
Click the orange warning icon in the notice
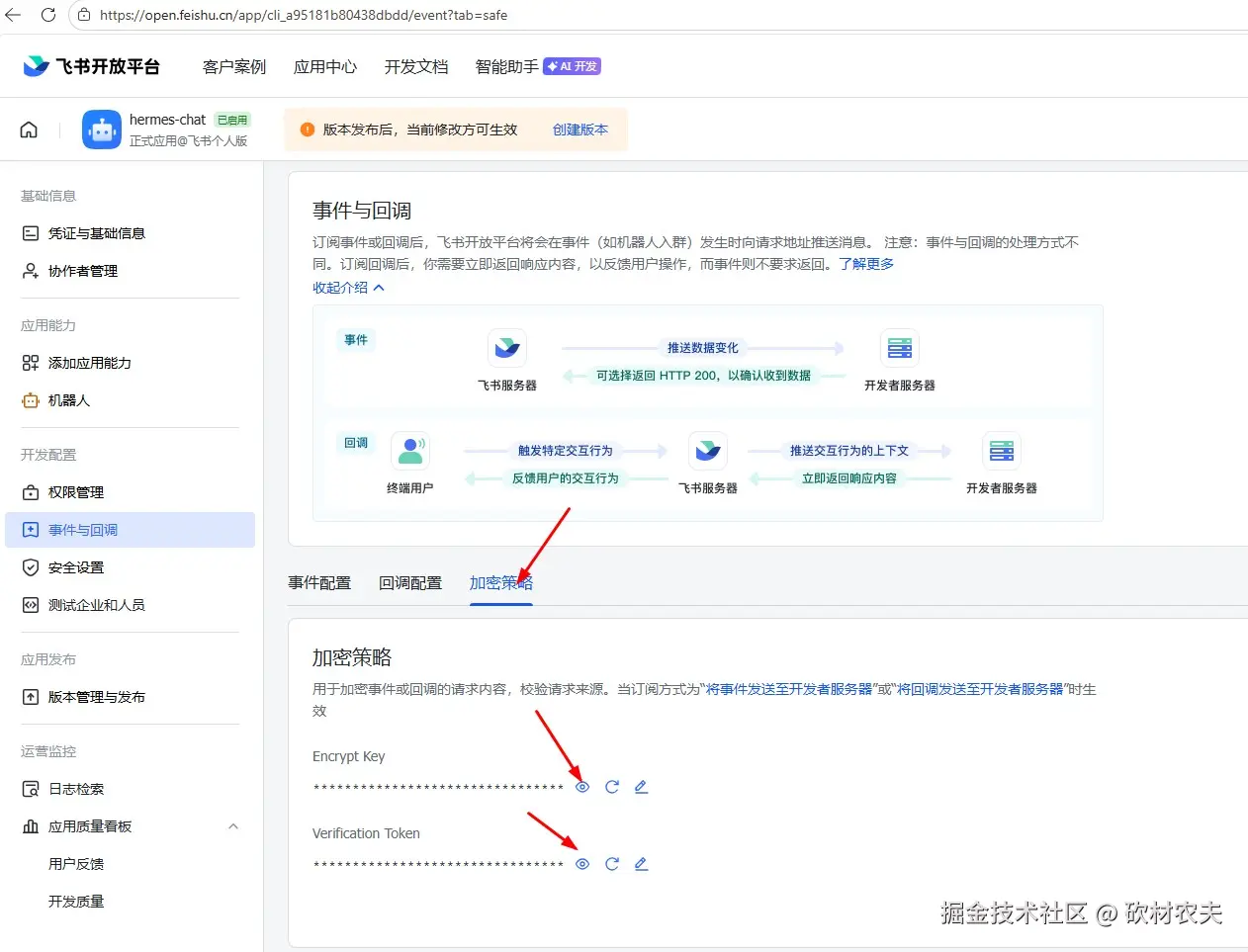click(307, 130)
